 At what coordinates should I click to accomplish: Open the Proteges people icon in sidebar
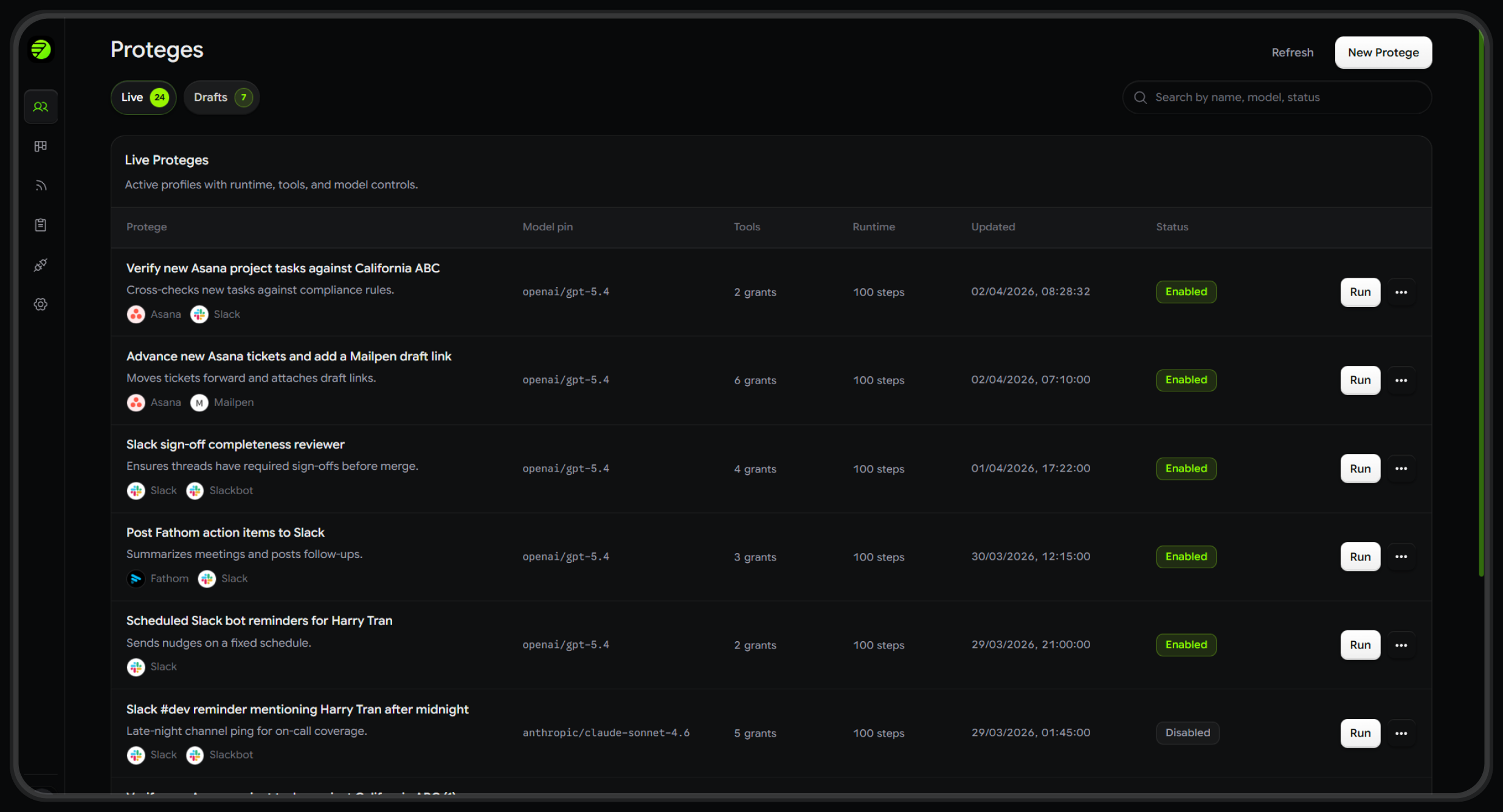(41, 107)
